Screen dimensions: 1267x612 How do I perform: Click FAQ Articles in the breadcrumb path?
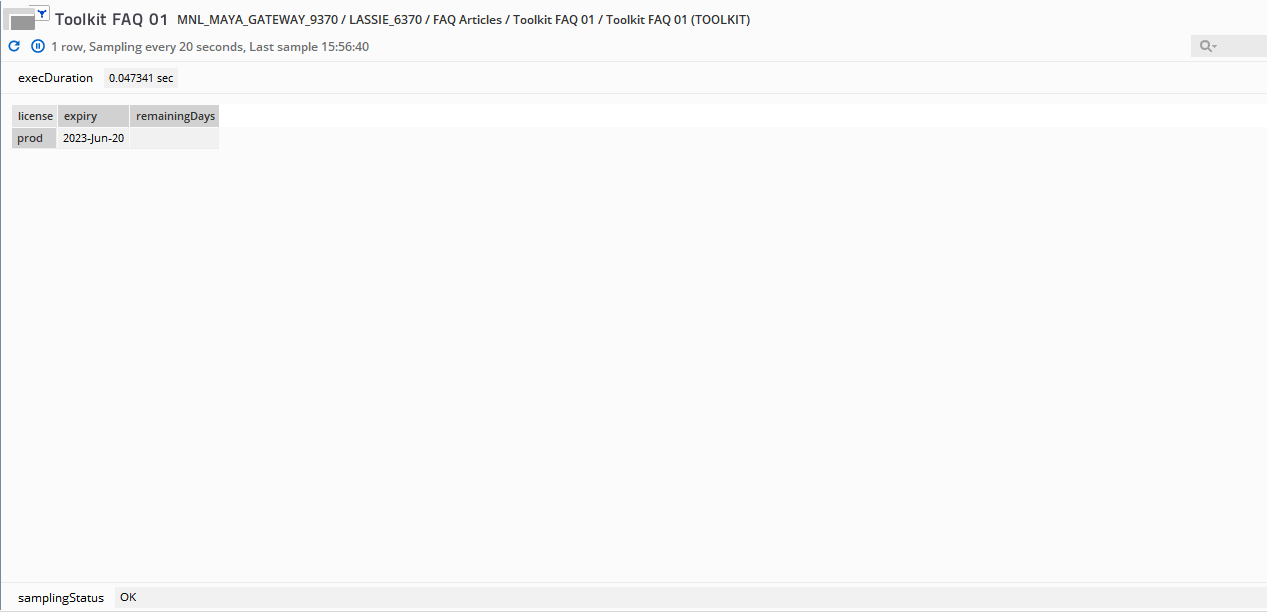467,20
